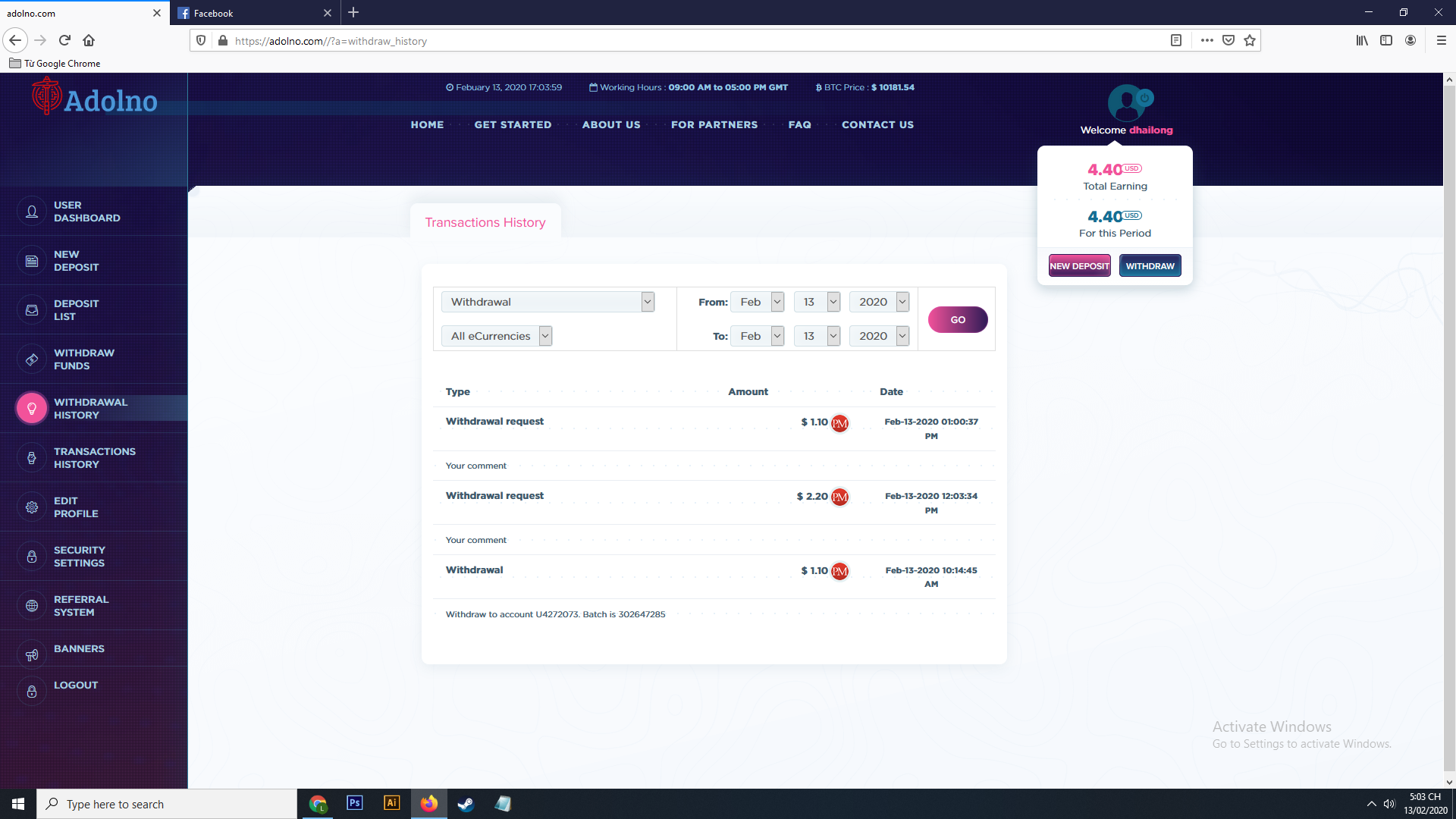Click the Edit Profile gear icon
Image resolution: width=1456 pixels, height=819 pixels.
(32, 507)
